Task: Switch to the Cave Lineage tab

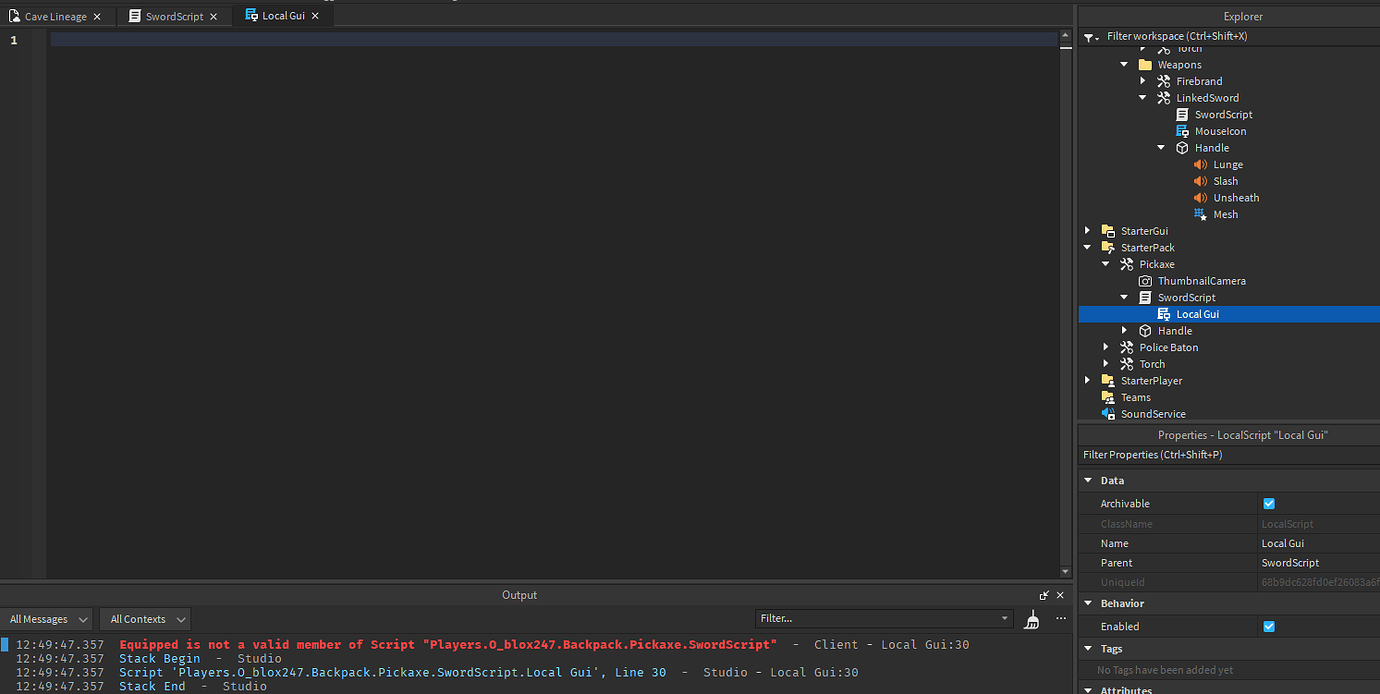Action: [x=56, y=16]
